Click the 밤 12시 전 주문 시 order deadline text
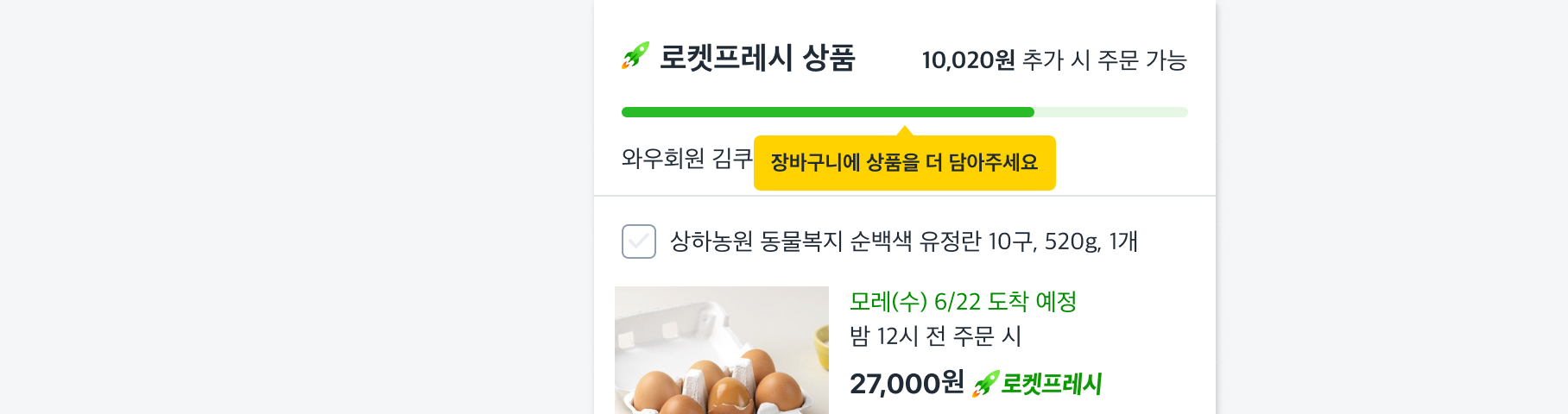This screenshot has height=414, width=1568. 935,336
